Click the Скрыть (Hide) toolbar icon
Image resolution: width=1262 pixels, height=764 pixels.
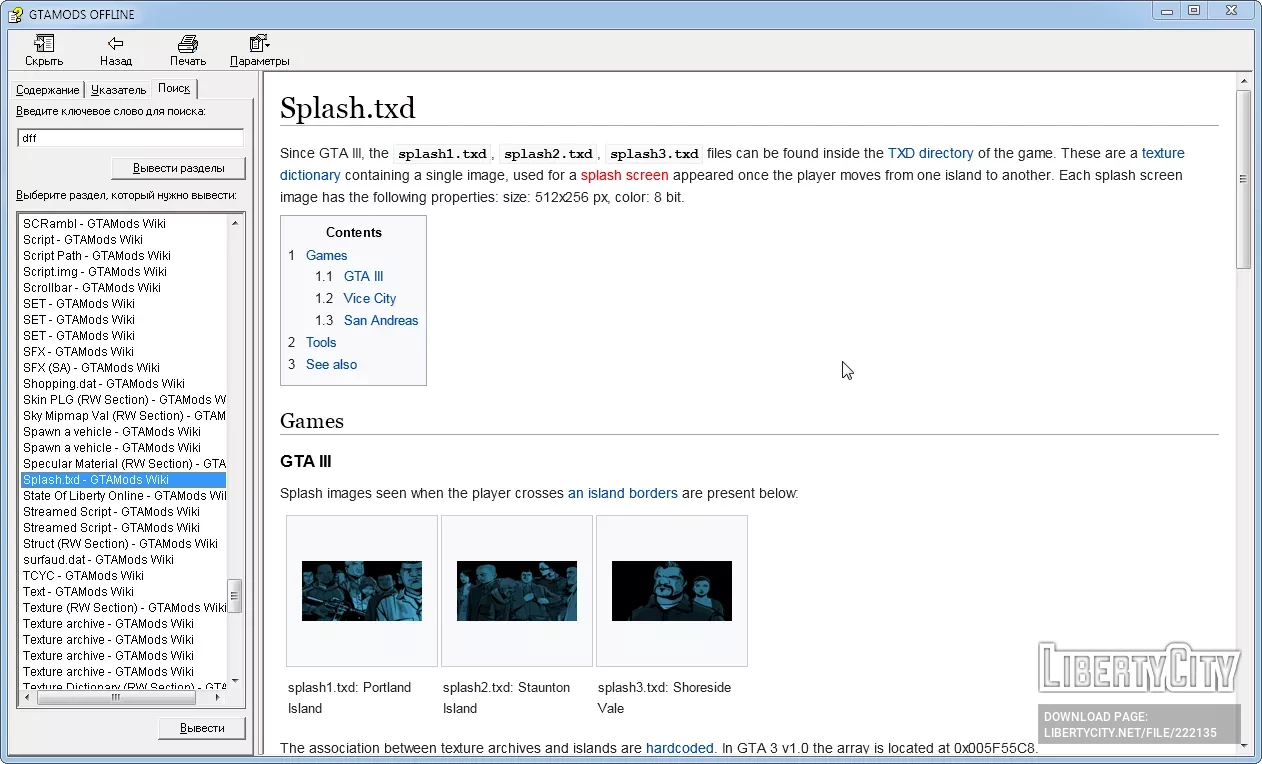click(44, 43)
